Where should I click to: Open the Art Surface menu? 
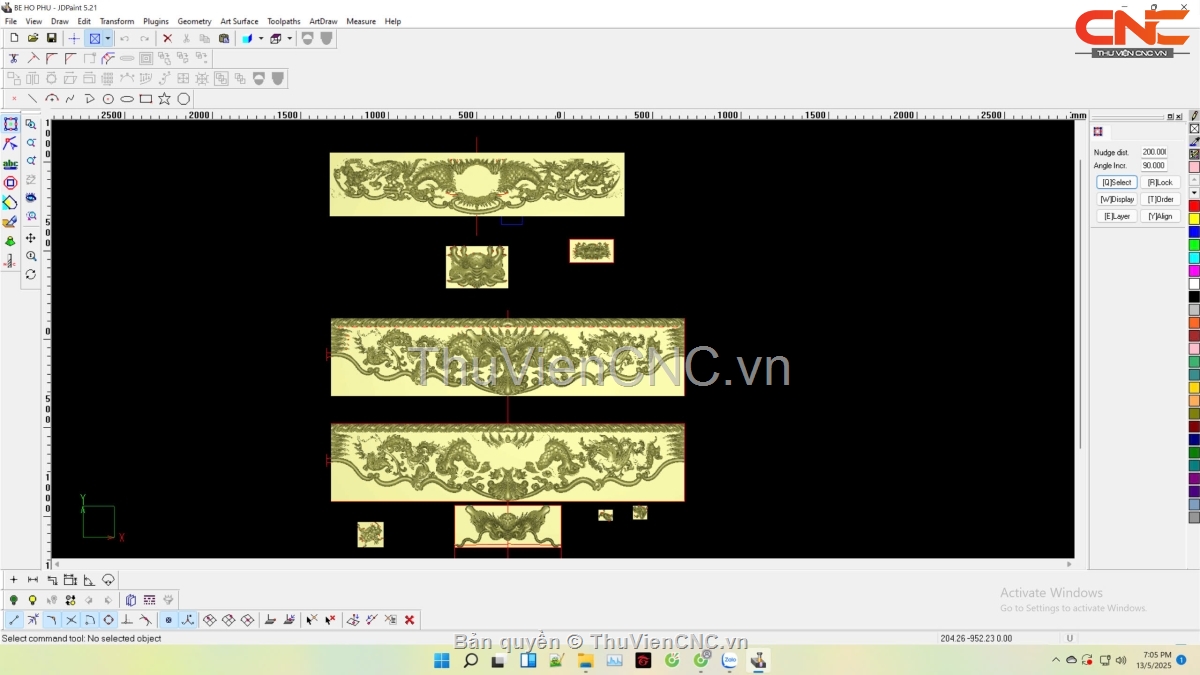pyautogui.click(x=239, y=21)
